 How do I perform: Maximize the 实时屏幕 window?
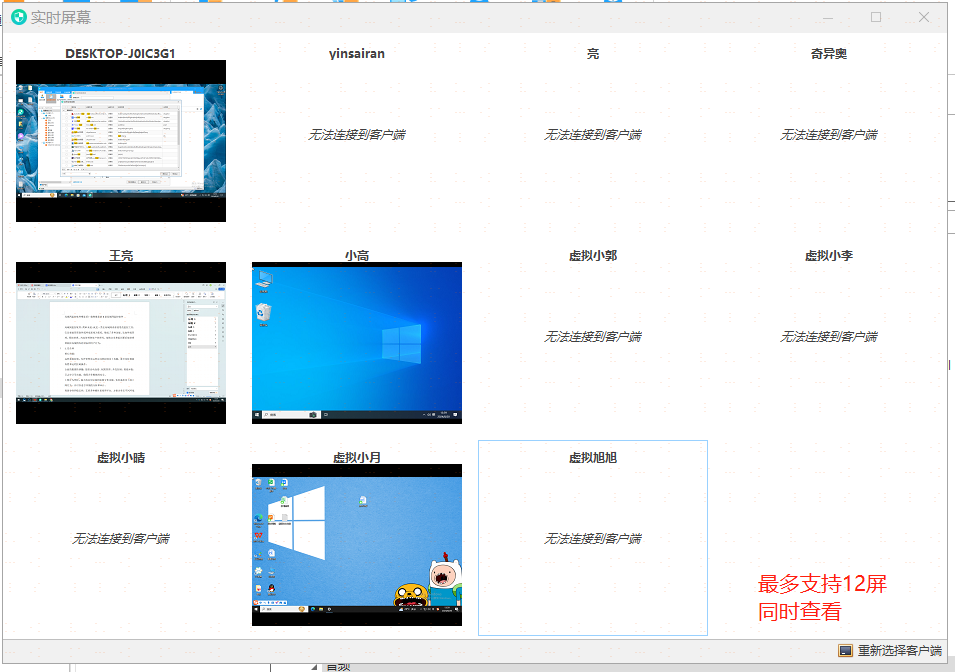click(x=876, y=17)
